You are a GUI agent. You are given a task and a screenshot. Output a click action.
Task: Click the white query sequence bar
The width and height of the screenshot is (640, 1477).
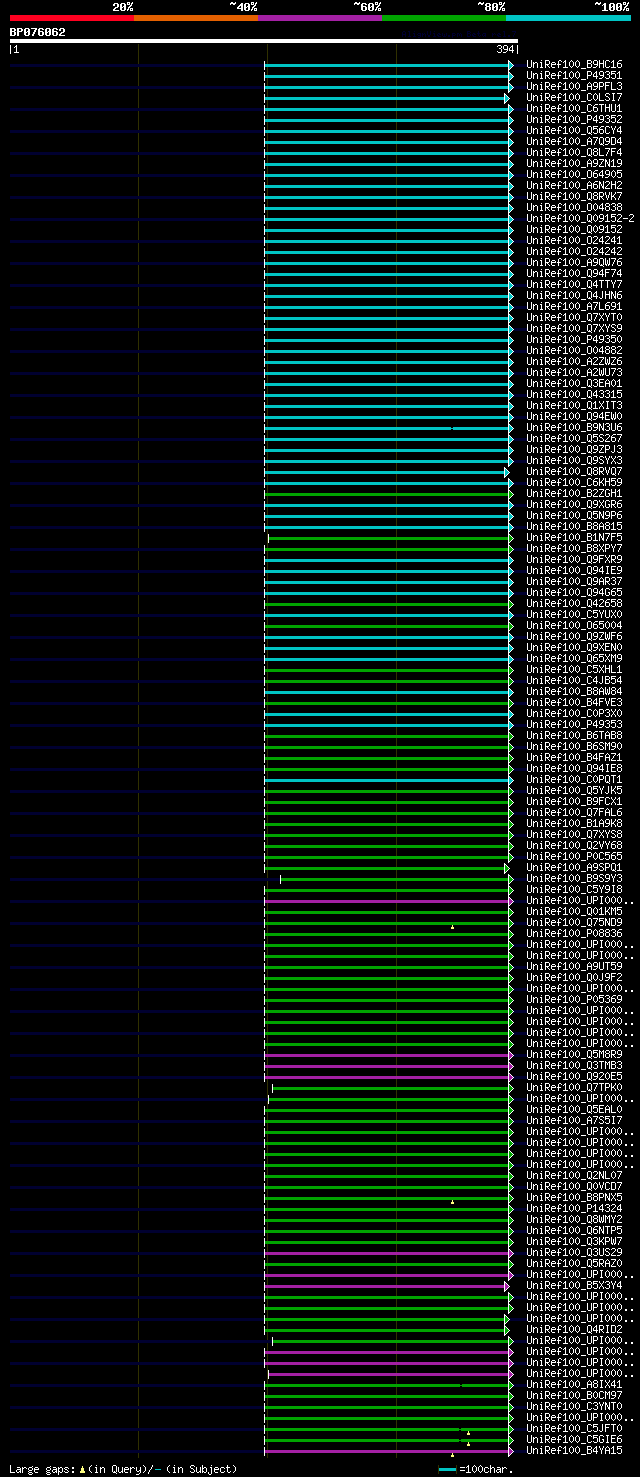point(264,41)
